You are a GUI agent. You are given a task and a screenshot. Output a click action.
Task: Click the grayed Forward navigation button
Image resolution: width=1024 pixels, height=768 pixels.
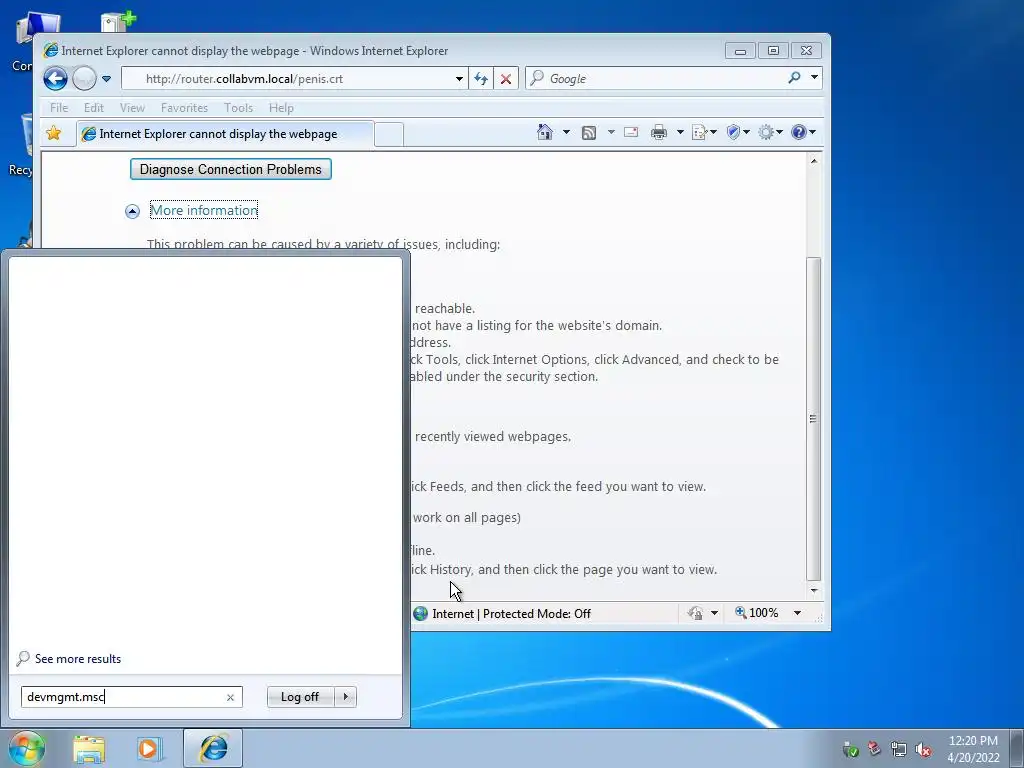pyautogui.click(x=84, y=79)
